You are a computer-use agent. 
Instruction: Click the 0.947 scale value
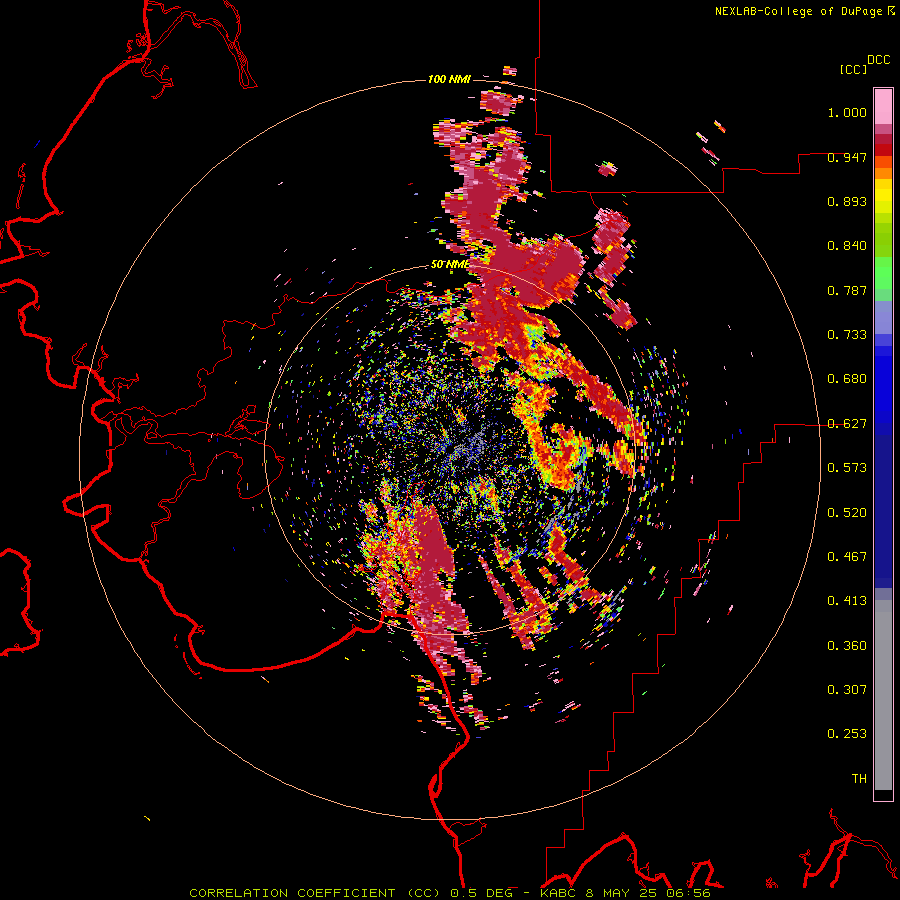[847, 157]
